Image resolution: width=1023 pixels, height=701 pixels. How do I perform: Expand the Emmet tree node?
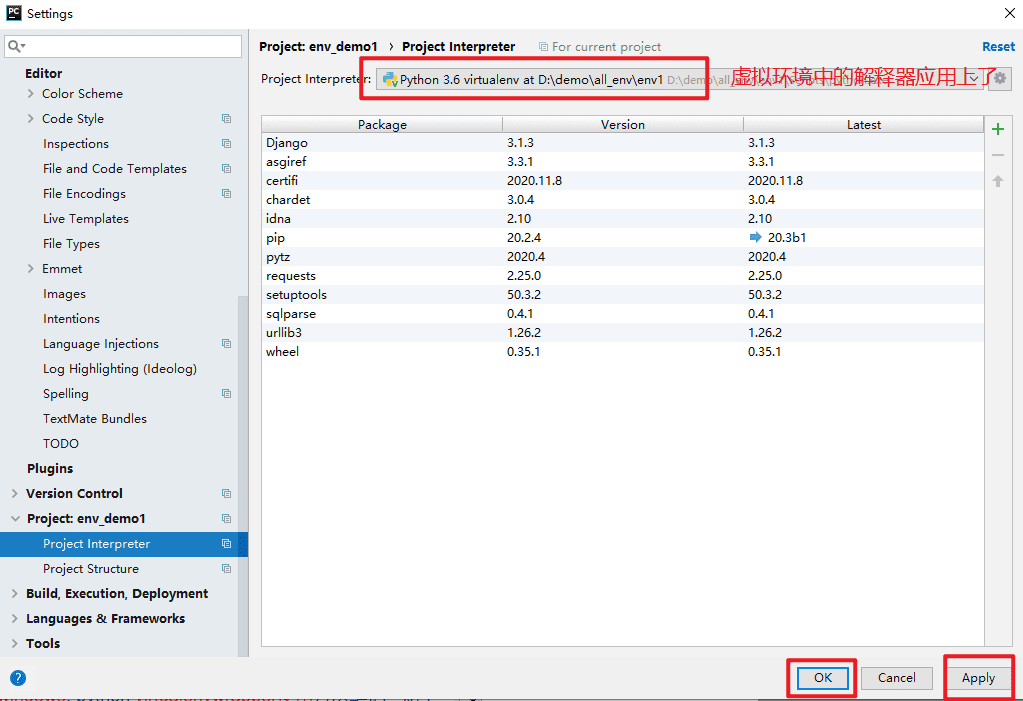pos(31,269)
